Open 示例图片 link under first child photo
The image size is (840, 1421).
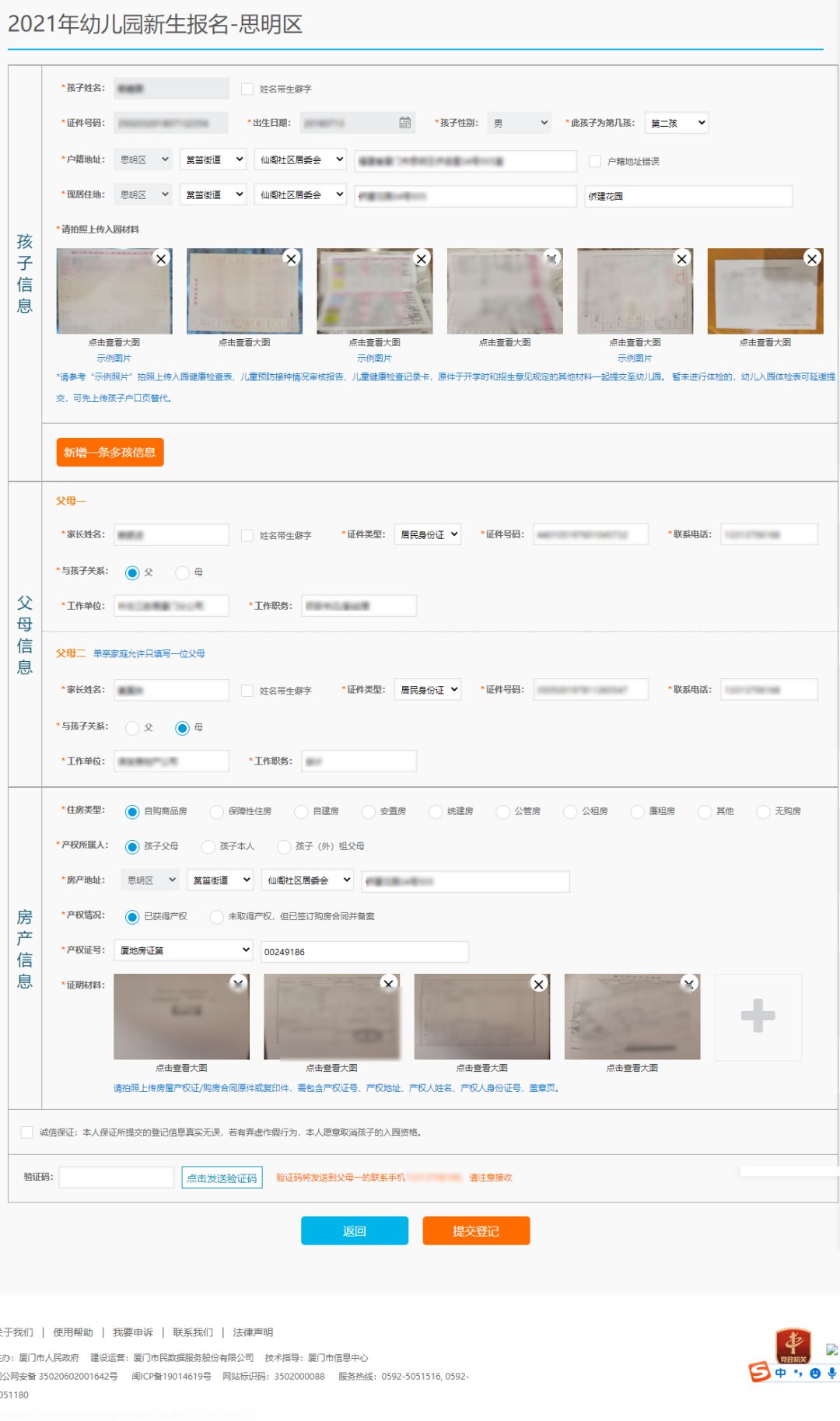[114, 359]
